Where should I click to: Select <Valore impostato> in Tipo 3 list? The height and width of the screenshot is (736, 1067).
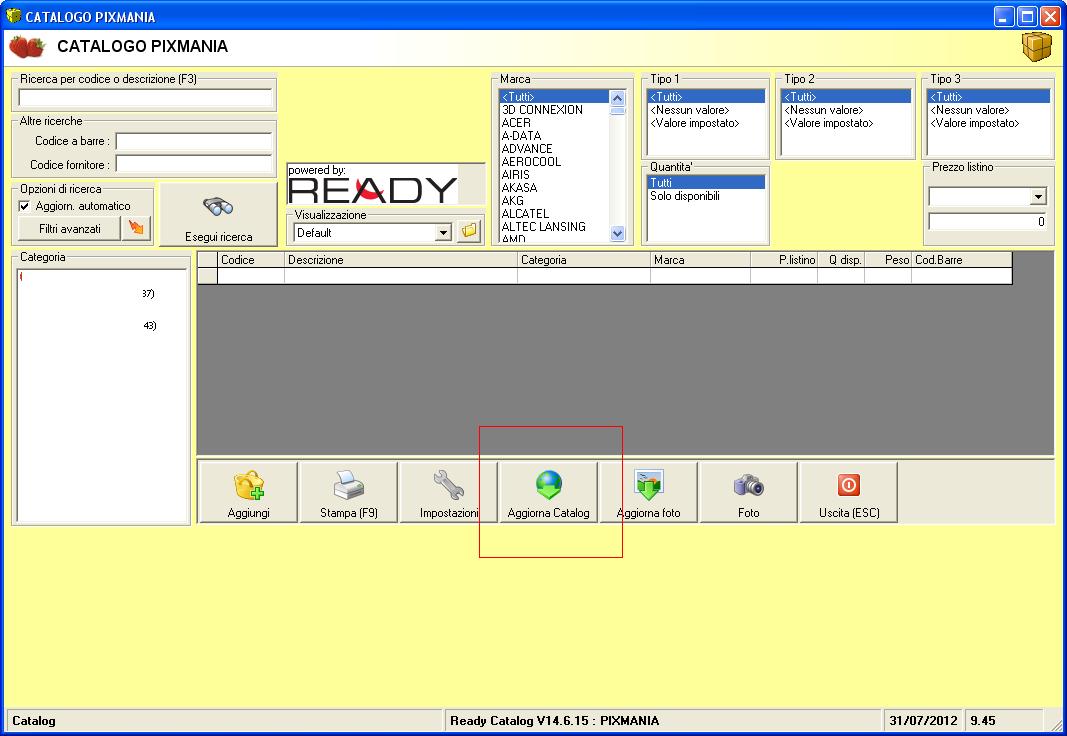[989, 122]
